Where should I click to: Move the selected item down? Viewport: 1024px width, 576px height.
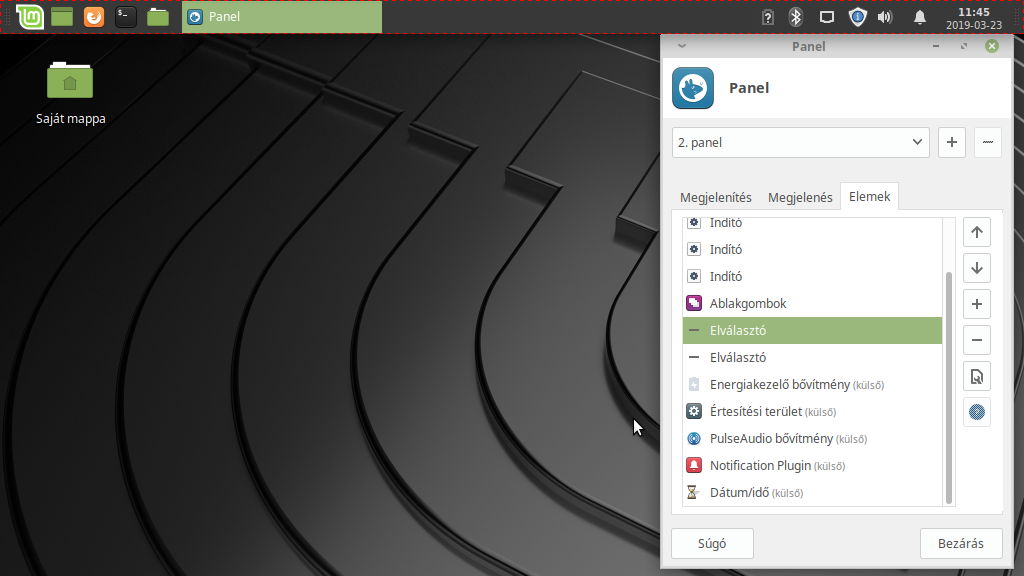[977, 268]
